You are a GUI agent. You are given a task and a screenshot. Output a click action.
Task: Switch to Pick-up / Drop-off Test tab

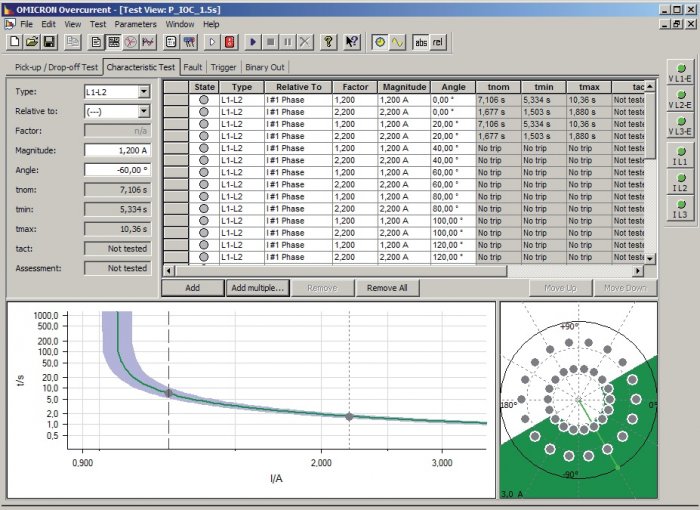click(56, 67)
